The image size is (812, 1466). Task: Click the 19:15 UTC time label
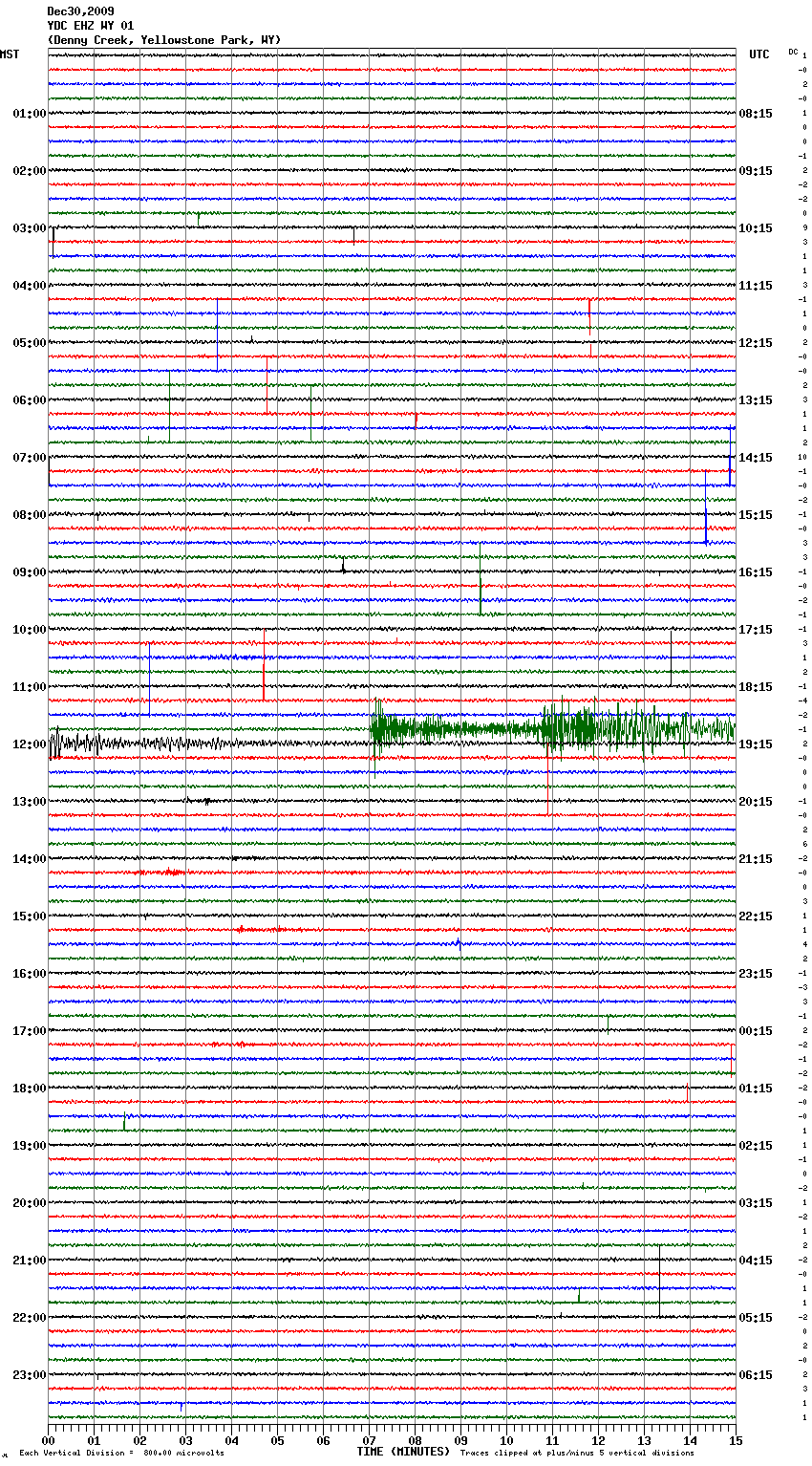756,744
